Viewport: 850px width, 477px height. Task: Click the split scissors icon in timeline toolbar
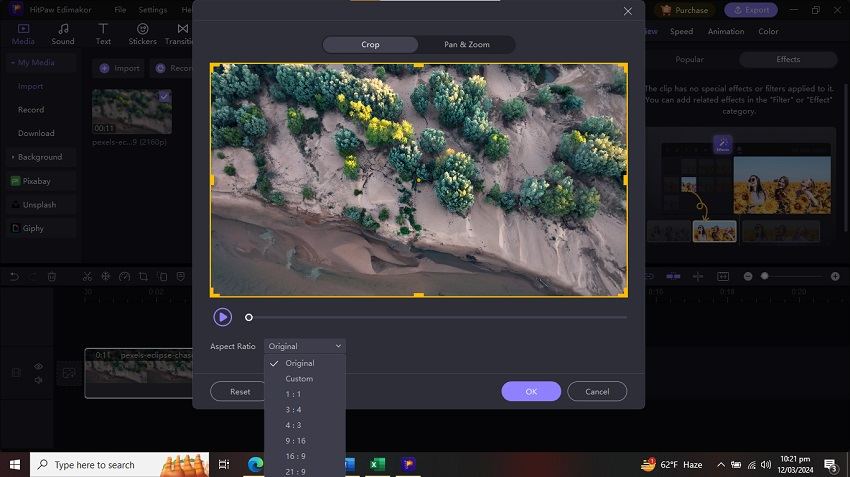[x=87, y=276]
